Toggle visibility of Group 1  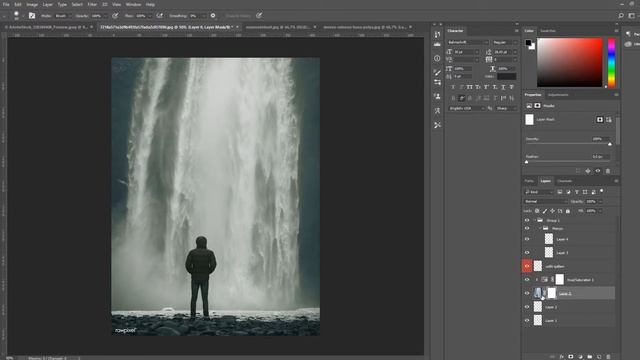[x=527, y=220]
